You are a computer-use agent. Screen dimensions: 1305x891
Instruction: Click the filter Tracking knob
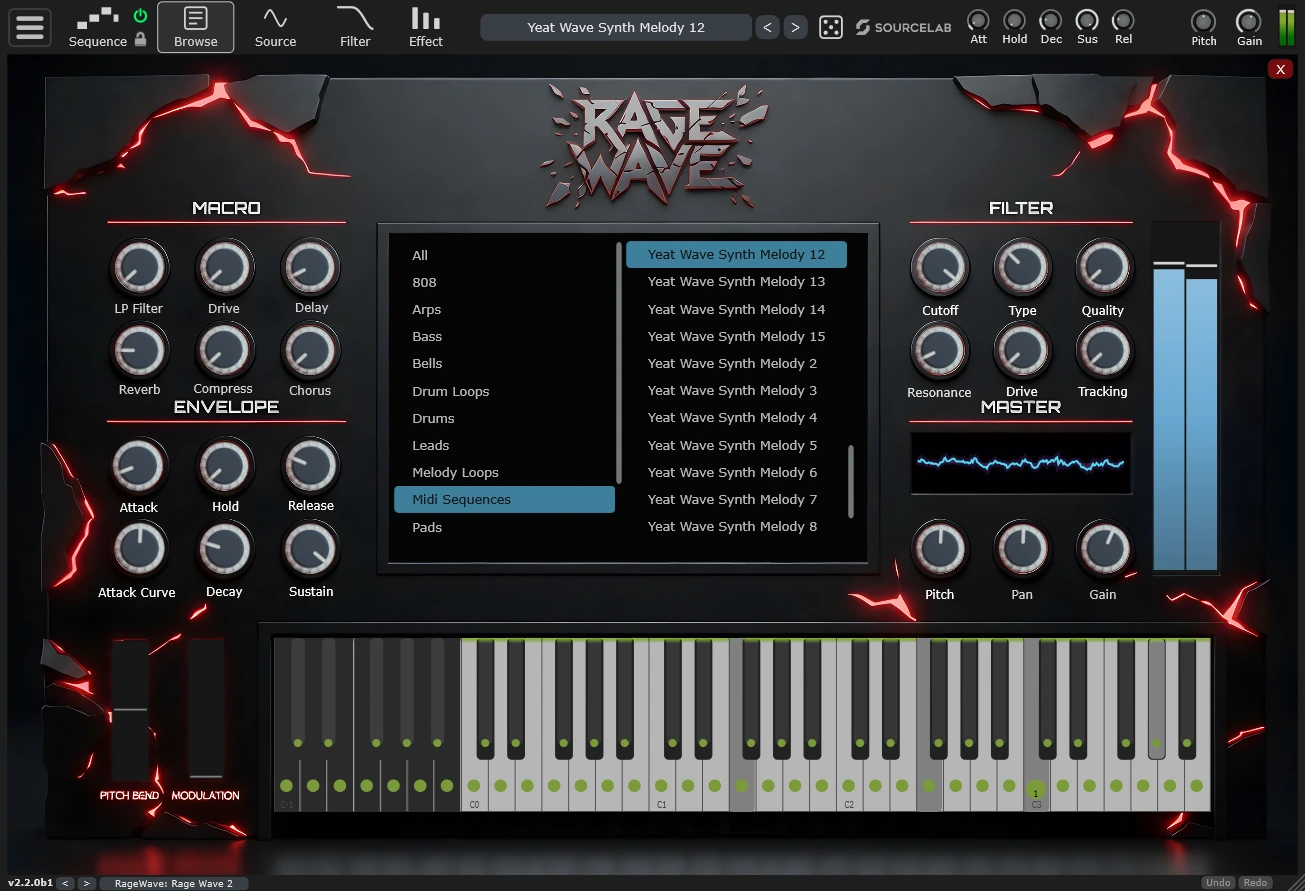pos(1103,351)
